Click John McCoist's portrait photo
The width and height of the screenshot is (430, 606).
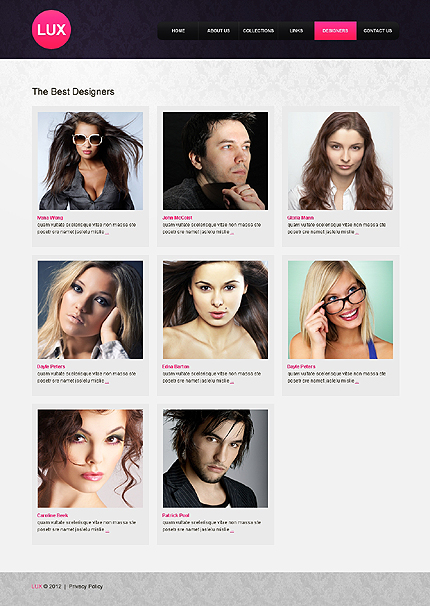coord(215,161)
